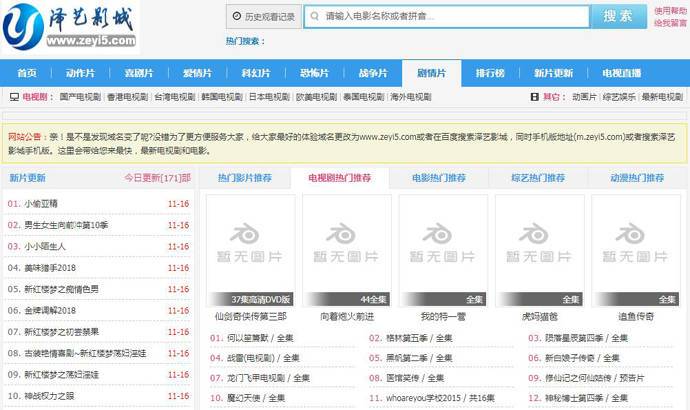The height and width of the screenshot is (410, 690).
Task: Select the 热门影片推荐 tab
Action: (x=244, y=178)
